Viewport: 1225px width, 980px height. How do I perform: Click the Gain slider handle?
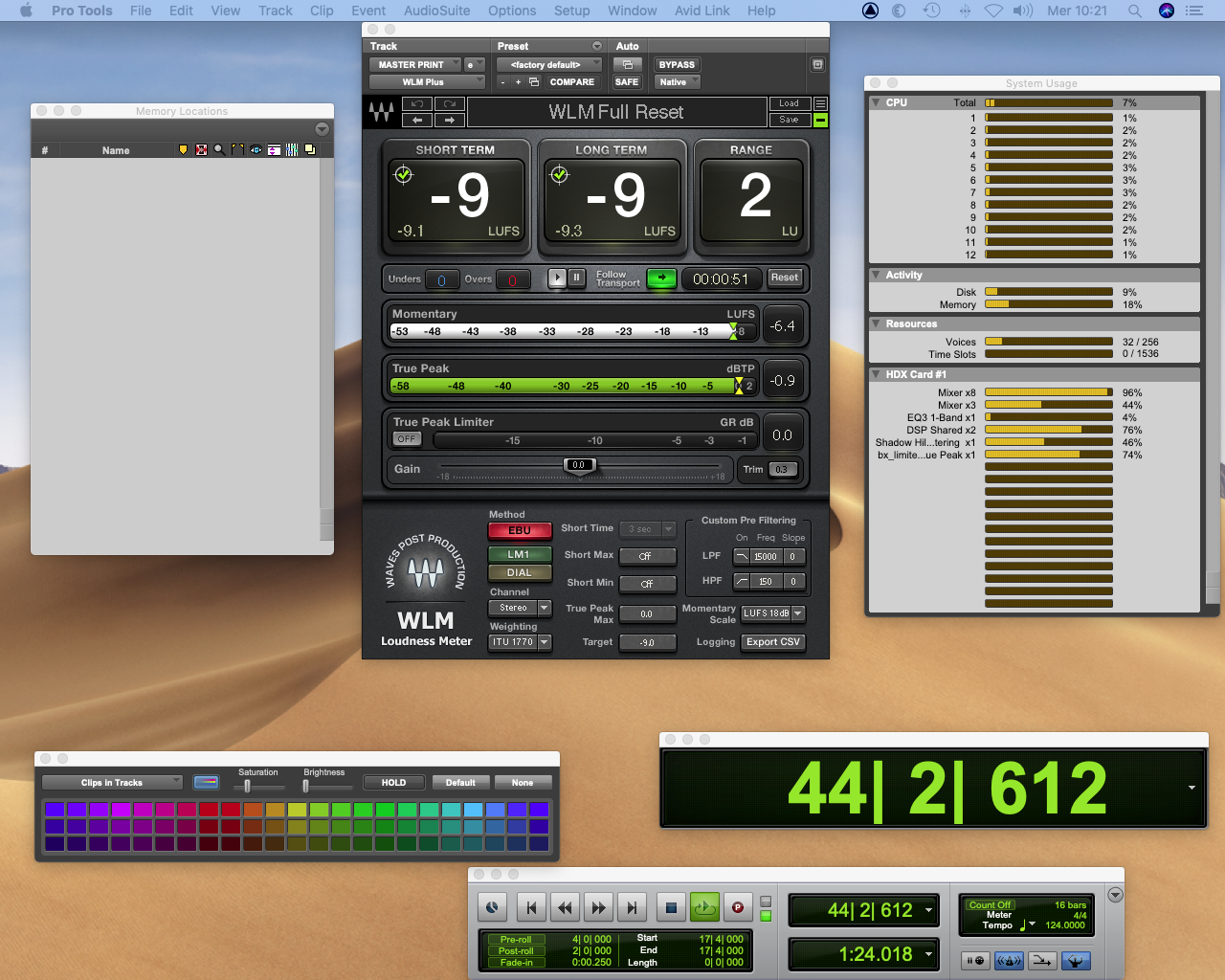click(578, 466)
